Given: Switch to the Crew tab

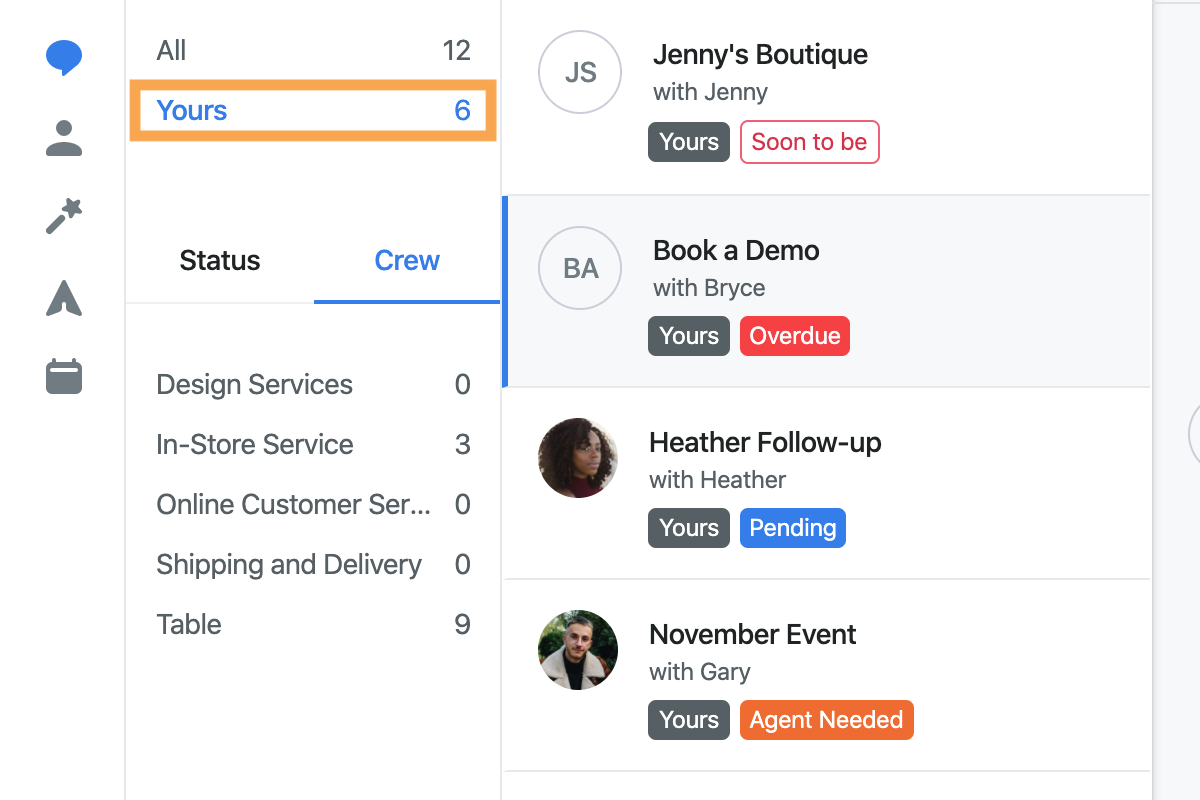Looking at the screenshot, I should [407, 261].
